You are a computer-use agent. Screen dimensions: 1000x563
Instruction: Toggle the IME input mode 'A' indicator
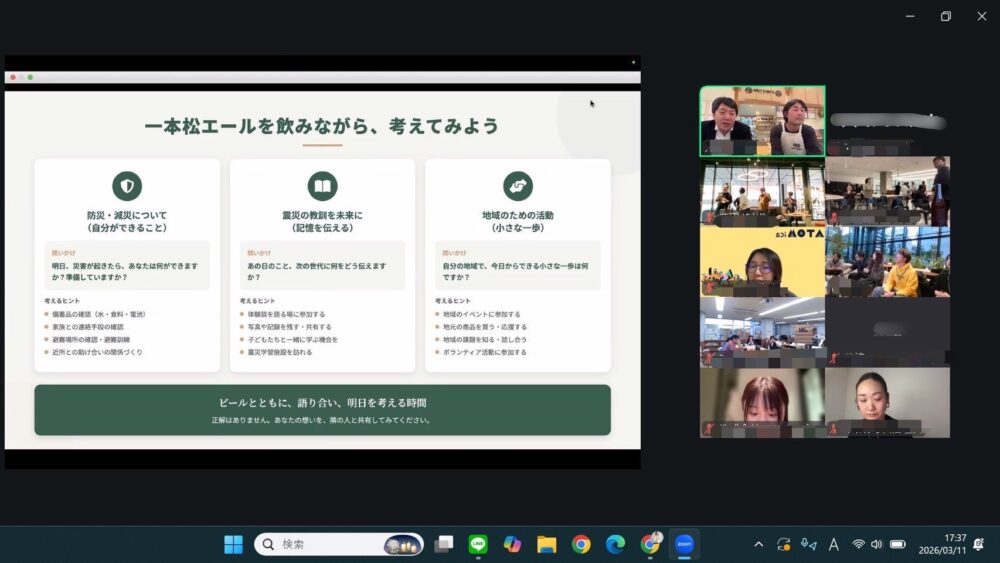tap(833, 544)
